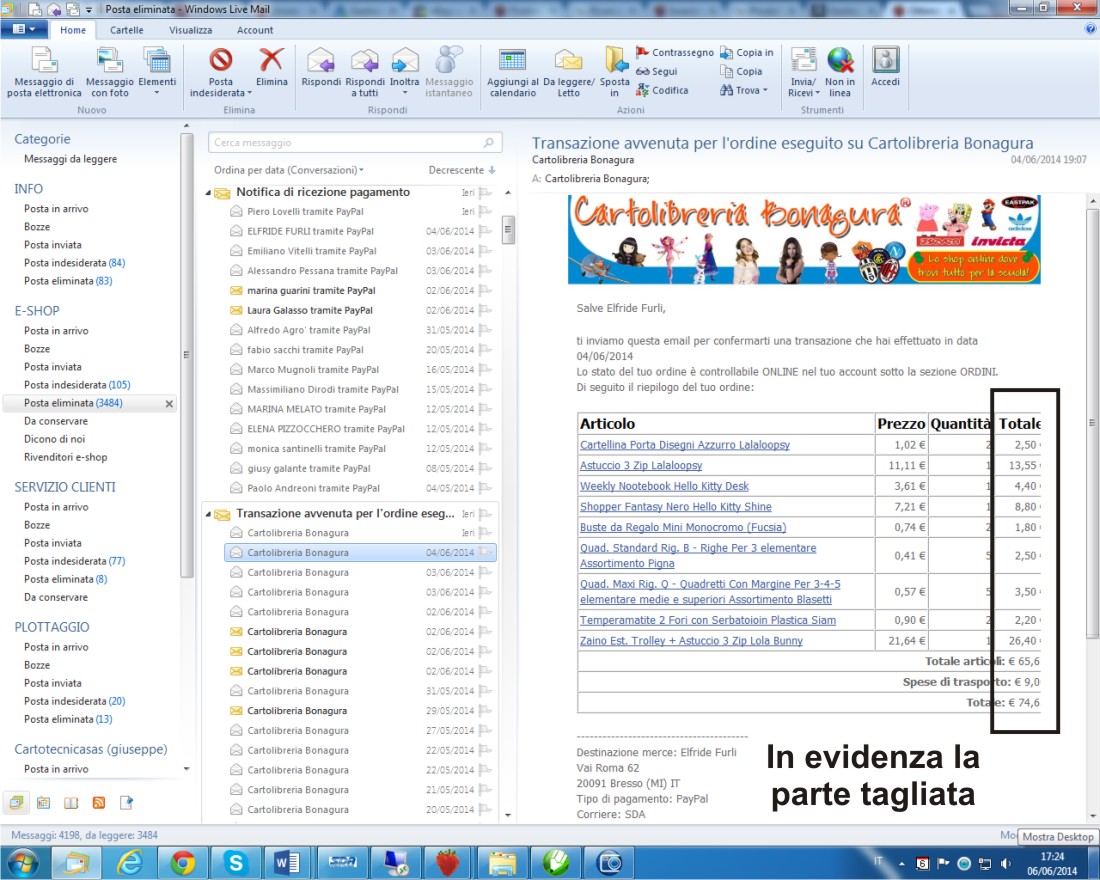The height and width of the screenshot is (880, 1100).
Task: Open INFO Posta indesiderata (84) folder
Action: click(74, 263)
